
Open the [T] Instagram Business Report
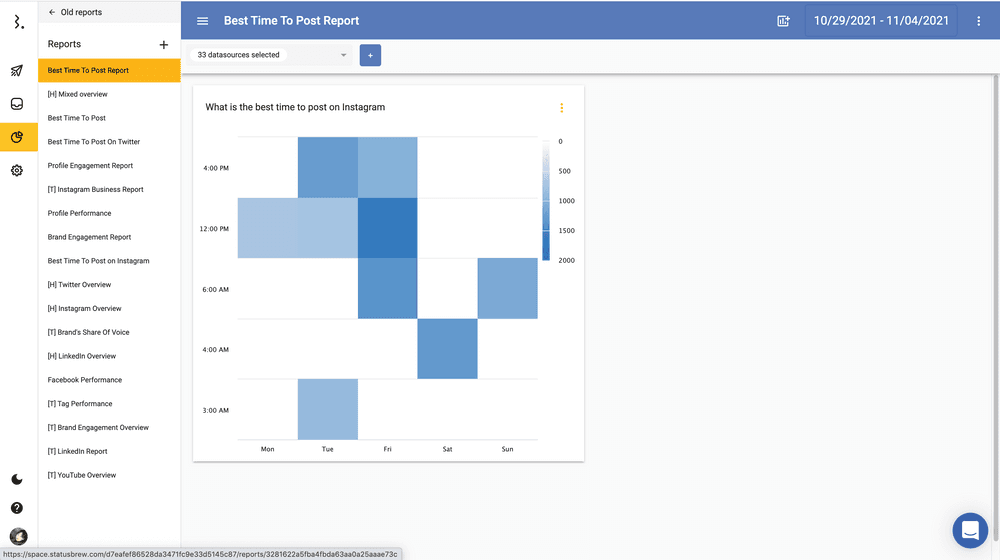pos(95,189)
